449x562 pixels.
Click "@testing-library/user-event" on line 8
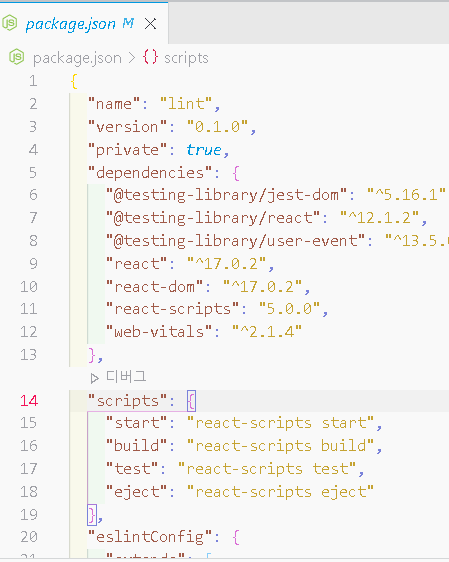pos(235,241)
